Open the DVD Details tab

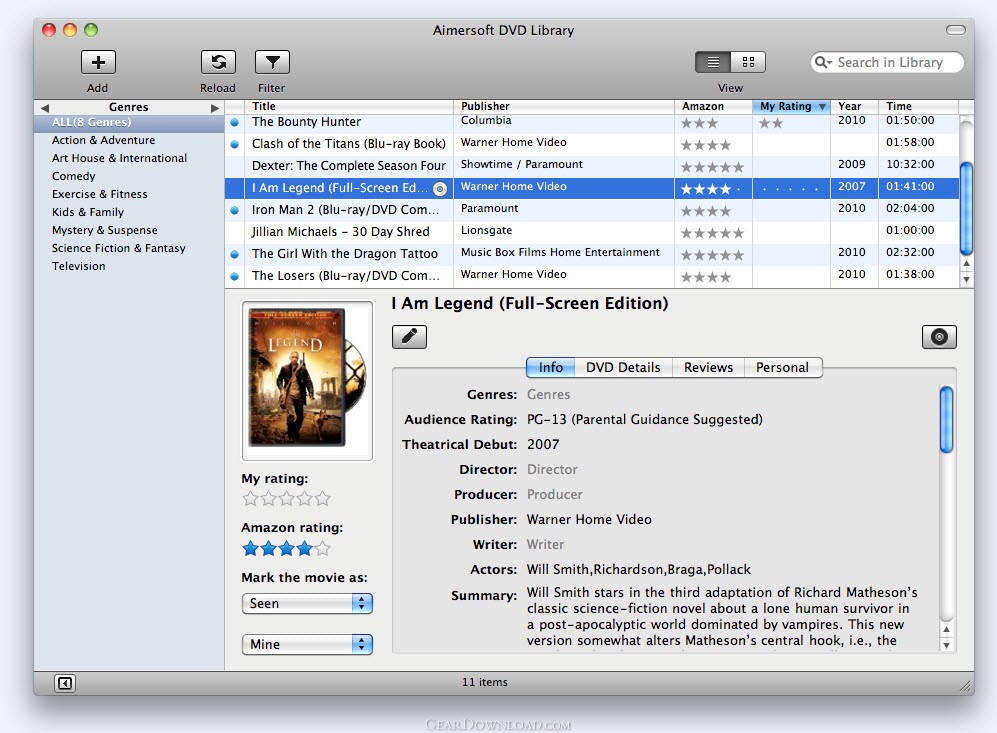[623, 367]
